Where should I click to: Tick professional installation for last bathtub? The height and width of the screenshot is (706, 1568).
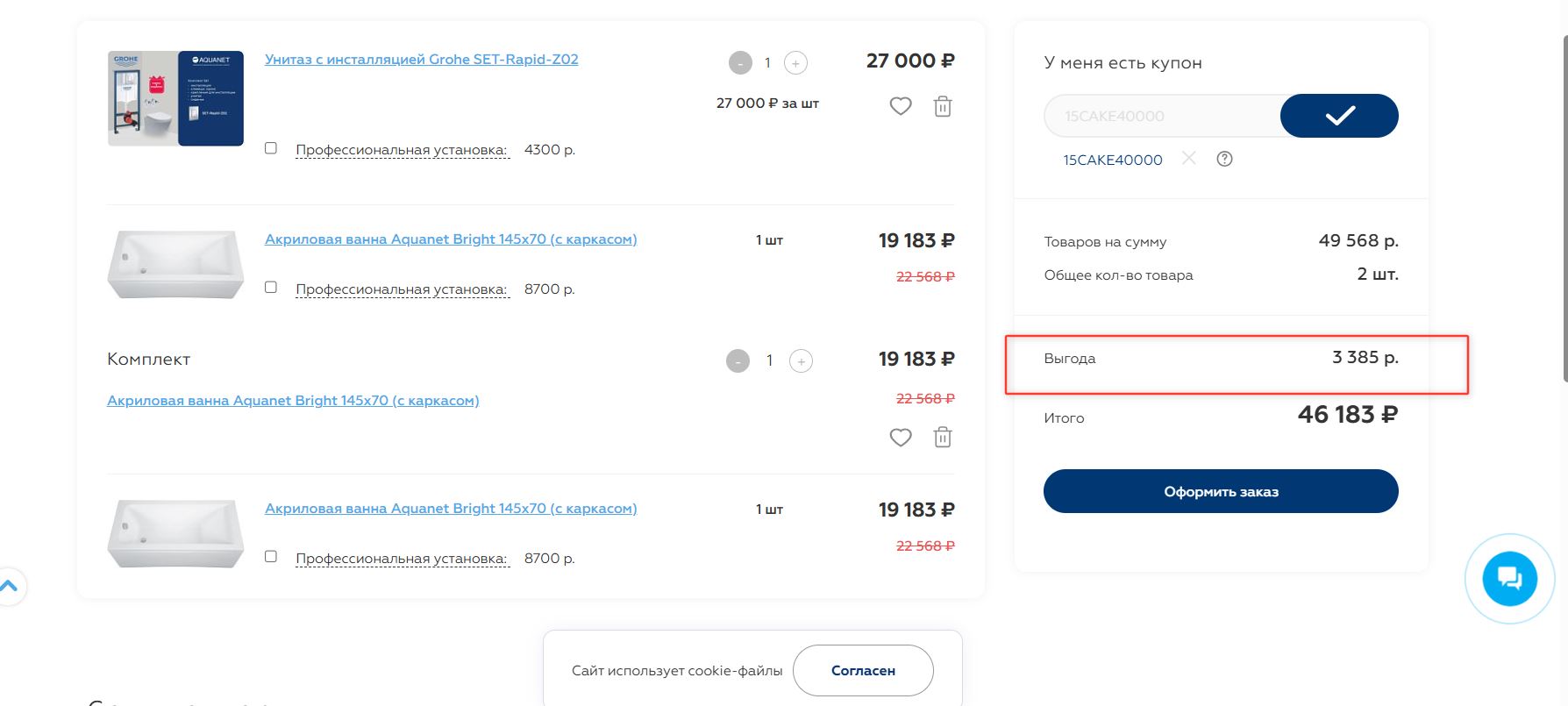[x=271, y=557]
